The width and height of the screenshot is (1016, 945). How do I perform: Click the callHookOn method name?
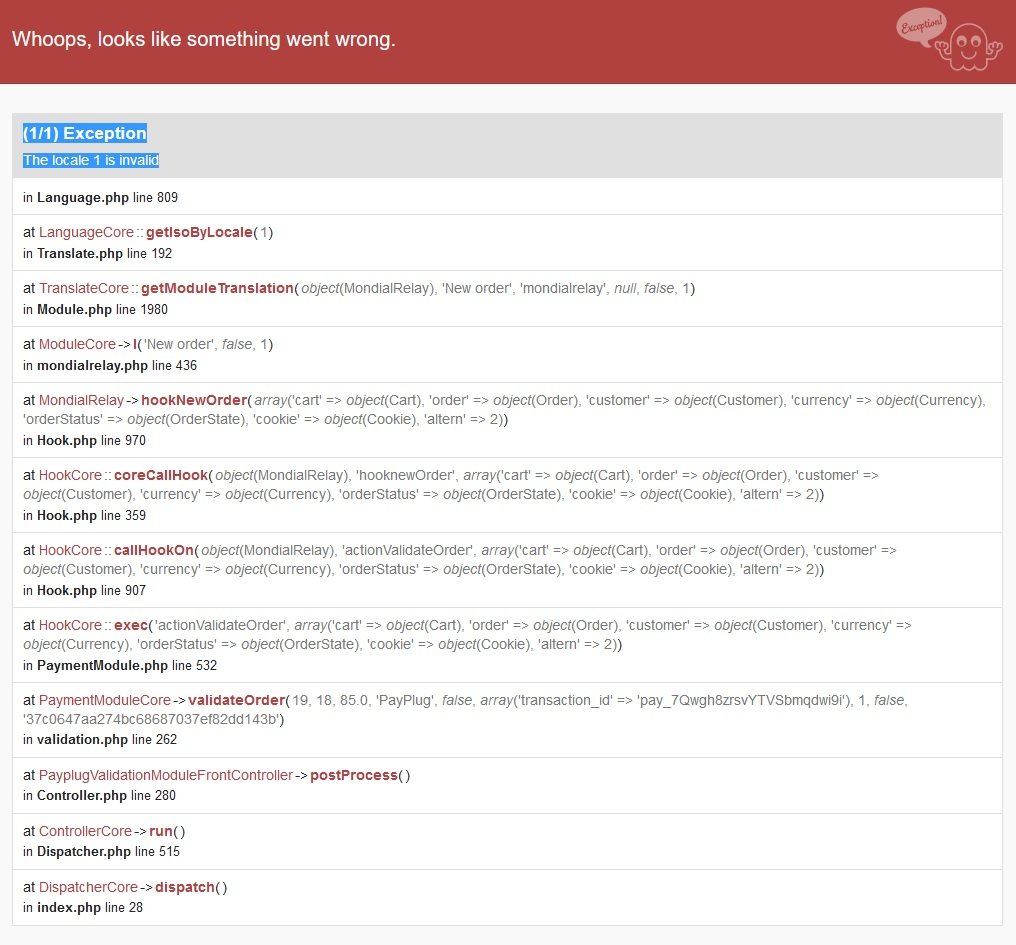click(x=154, y=550)
